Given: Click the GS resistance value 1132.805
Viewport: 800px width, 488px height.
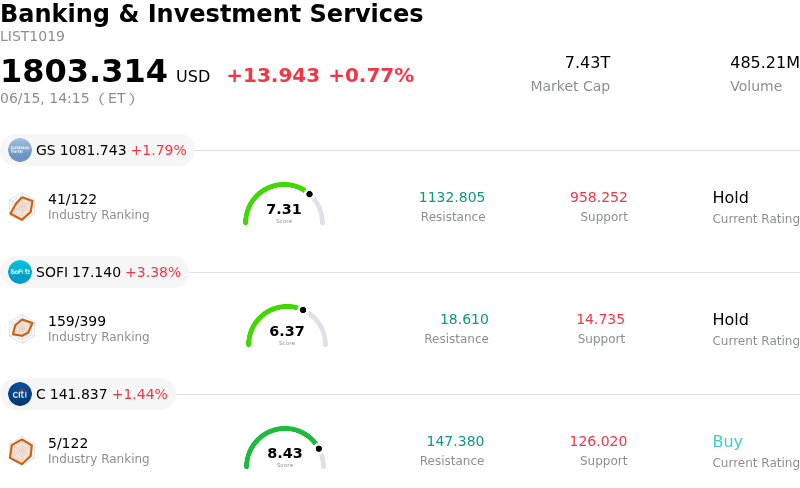Looking at the screenshot, I should click(x=452, y=197).
